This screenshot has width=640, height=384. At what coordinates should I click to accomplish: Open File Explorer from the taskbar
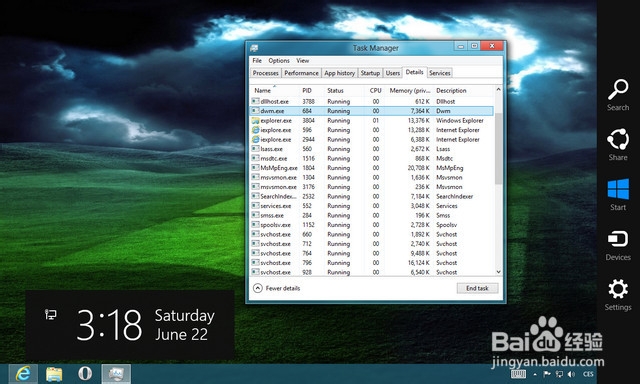[x=54, y=374]
